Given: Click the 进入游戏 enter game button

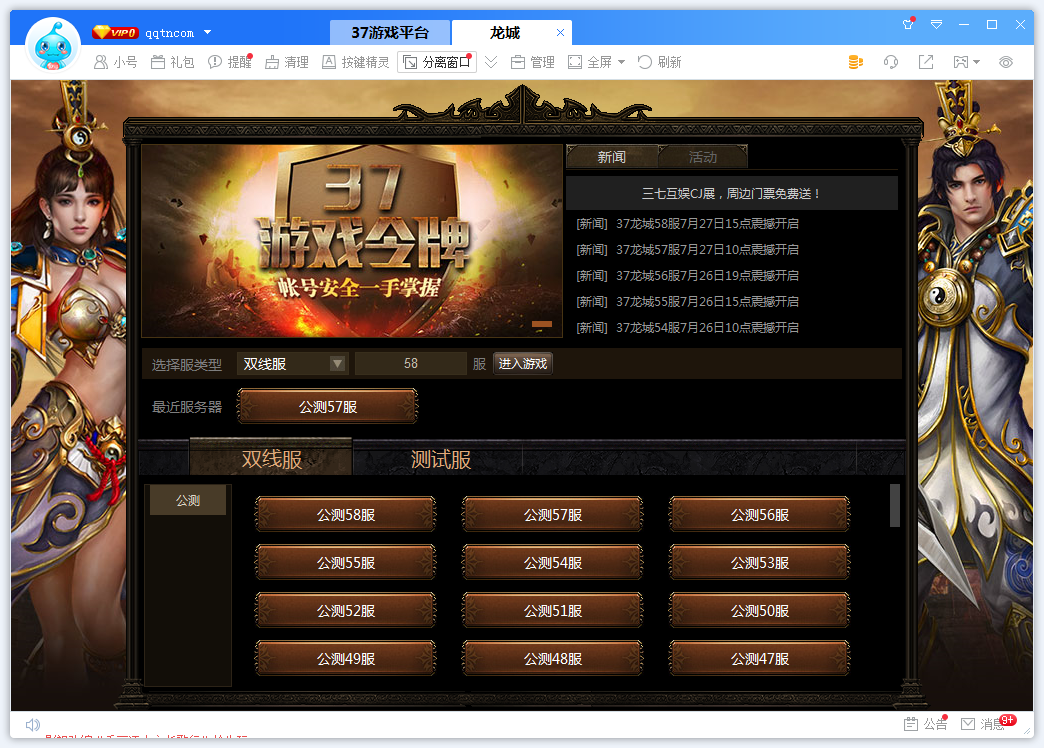Looking at the screenshot, I should [x=523, y=364].
